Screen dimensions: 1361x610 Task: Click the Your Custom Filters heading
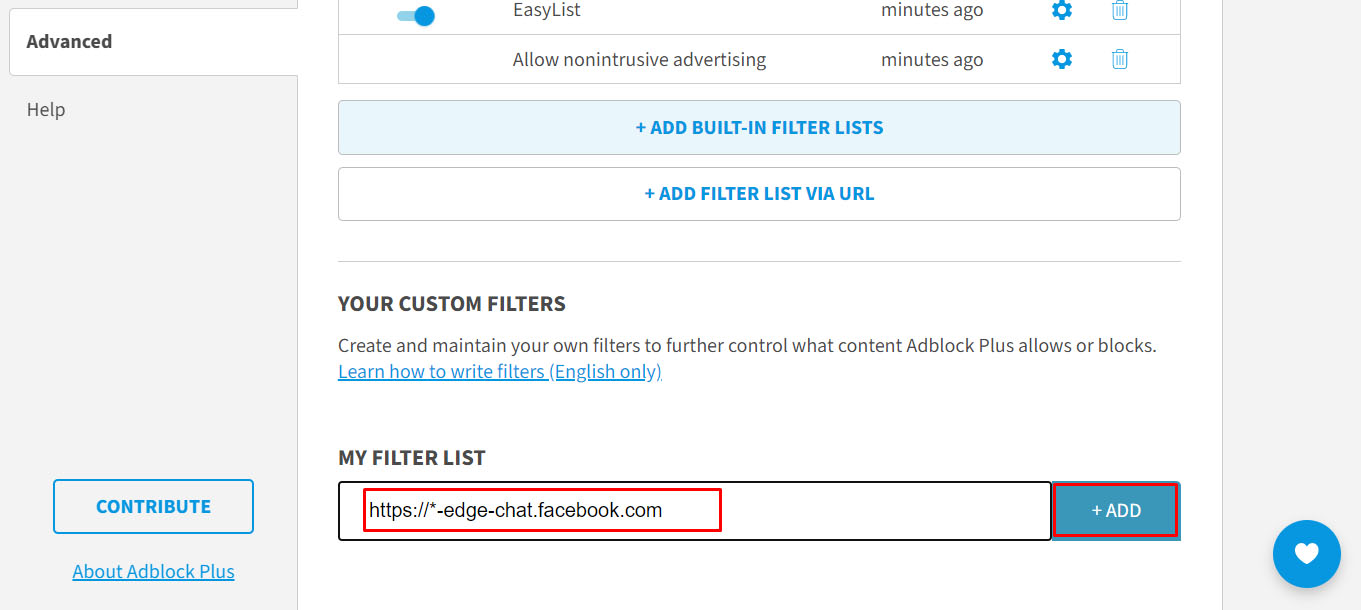point(452,304)
